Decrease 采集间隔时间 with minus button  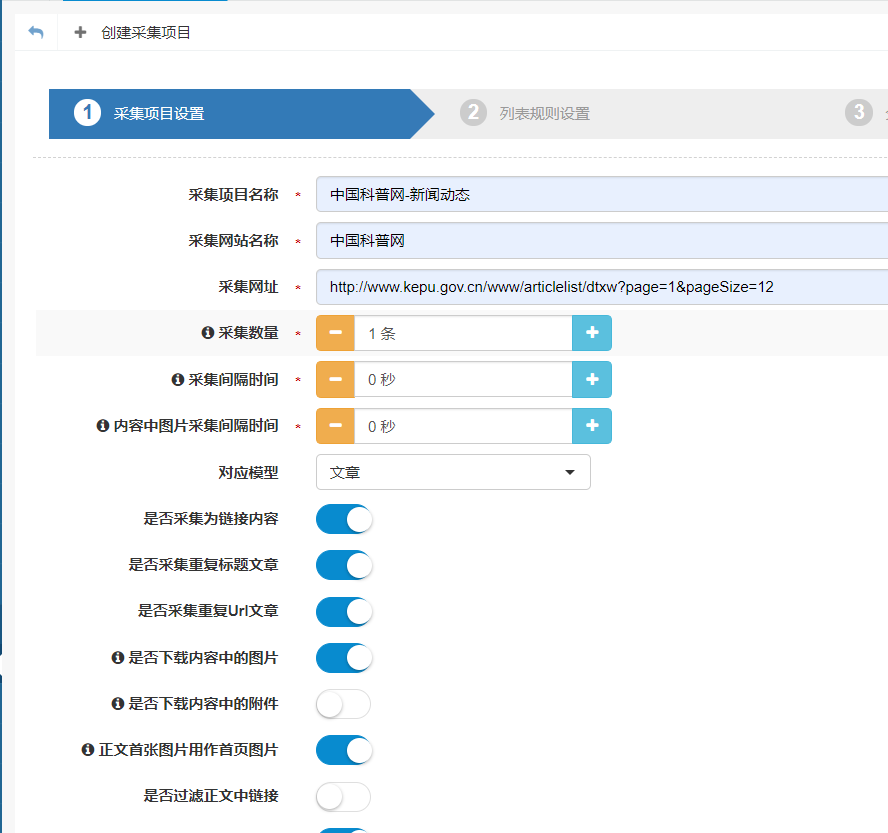[x=335, y=380]
